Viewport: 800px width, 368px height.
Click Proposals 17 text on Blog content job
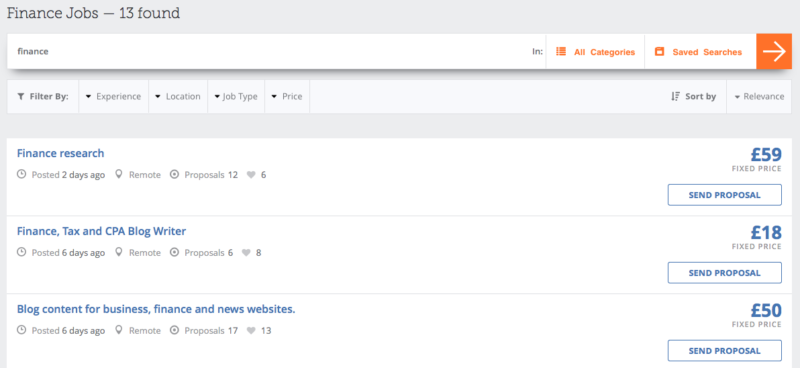(x=211, y=331)
